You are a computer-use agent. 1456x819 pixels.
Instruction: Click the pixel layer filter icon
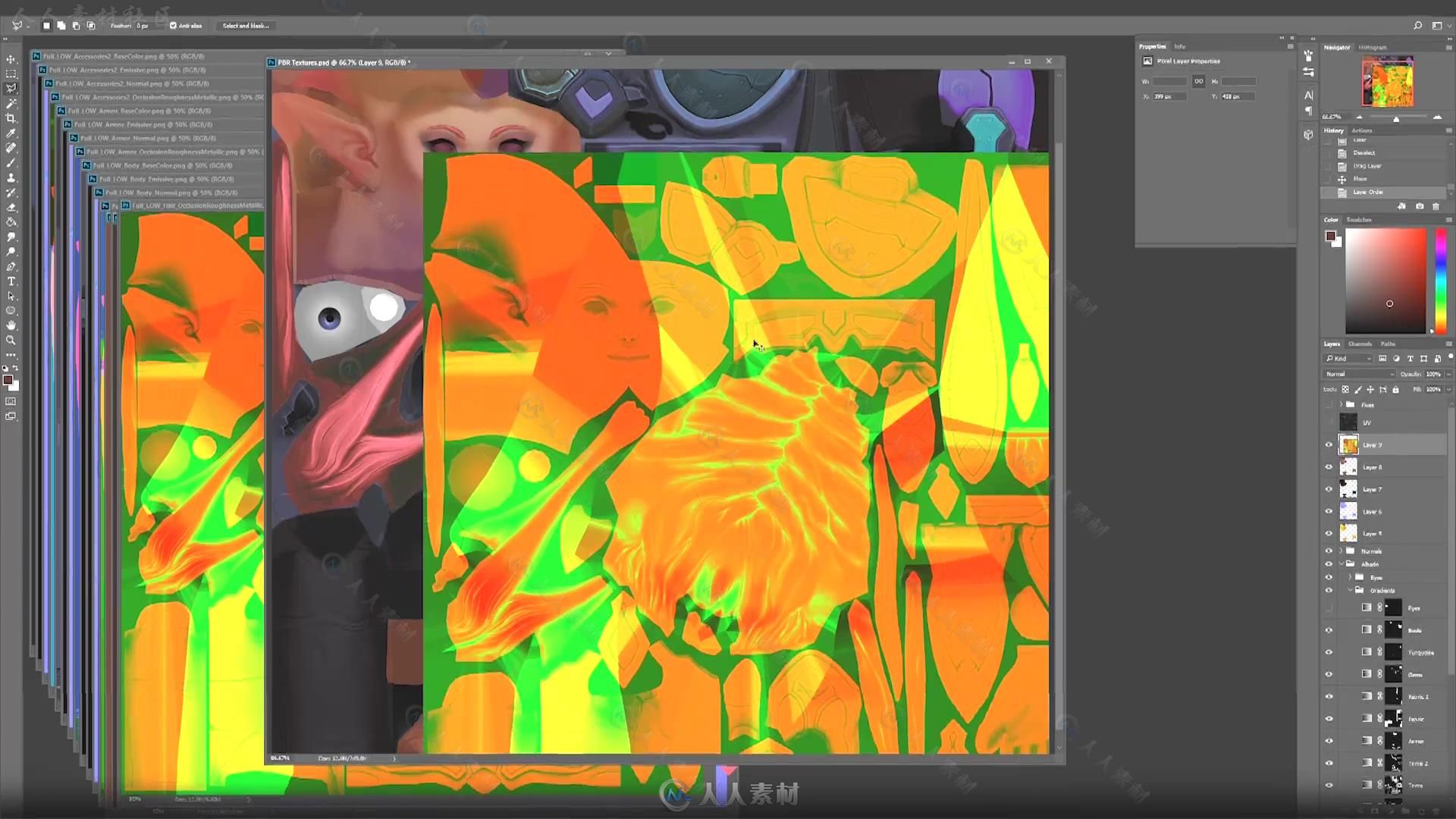coord(1382,359)
